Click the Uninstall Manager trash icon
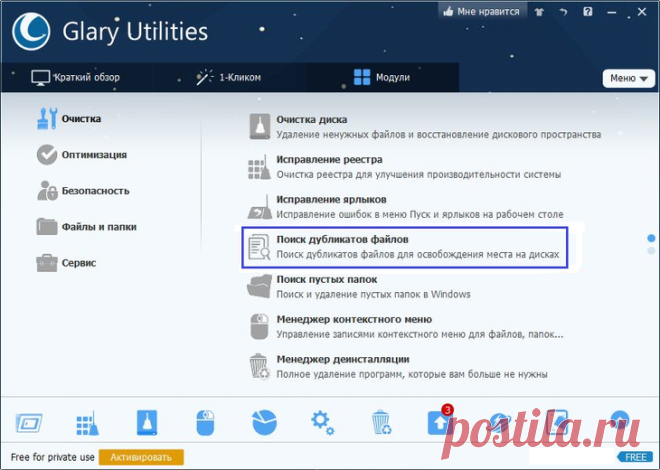The height and width of the screenshot is (470, 660). 259,366
